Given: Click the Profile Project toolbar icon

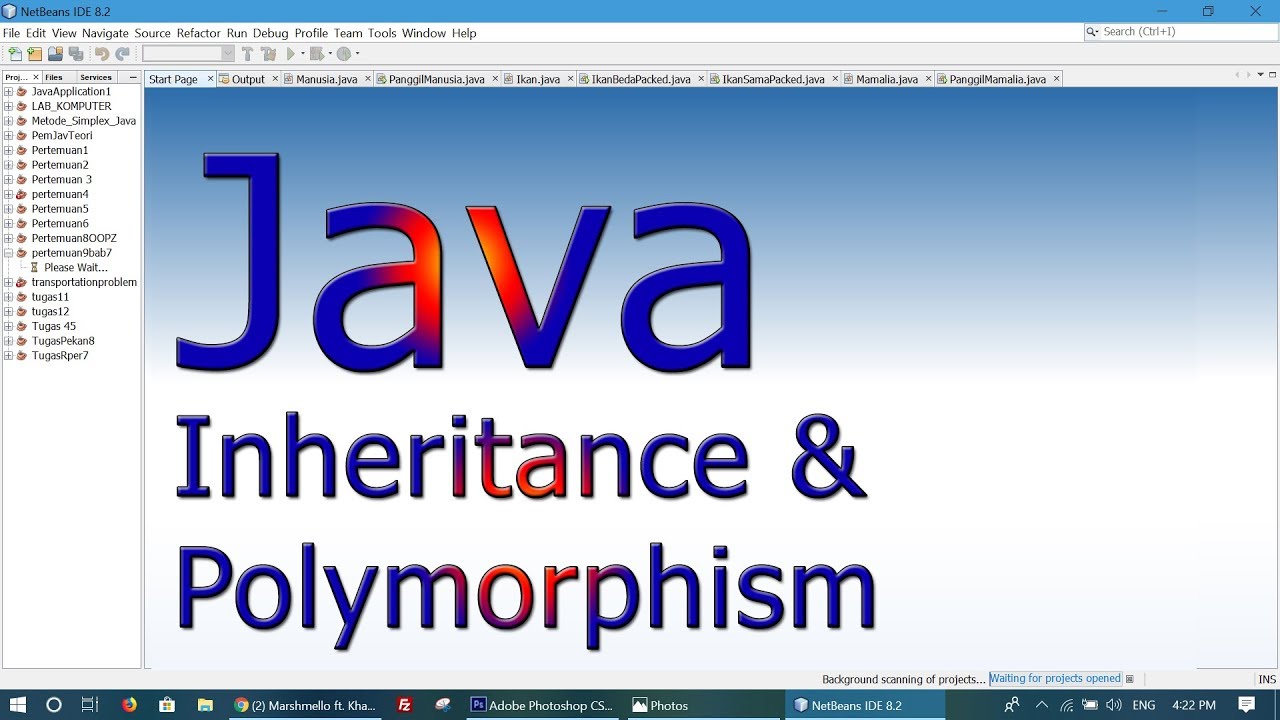Looking at the screenshot, I should click(x=343, y=54).
